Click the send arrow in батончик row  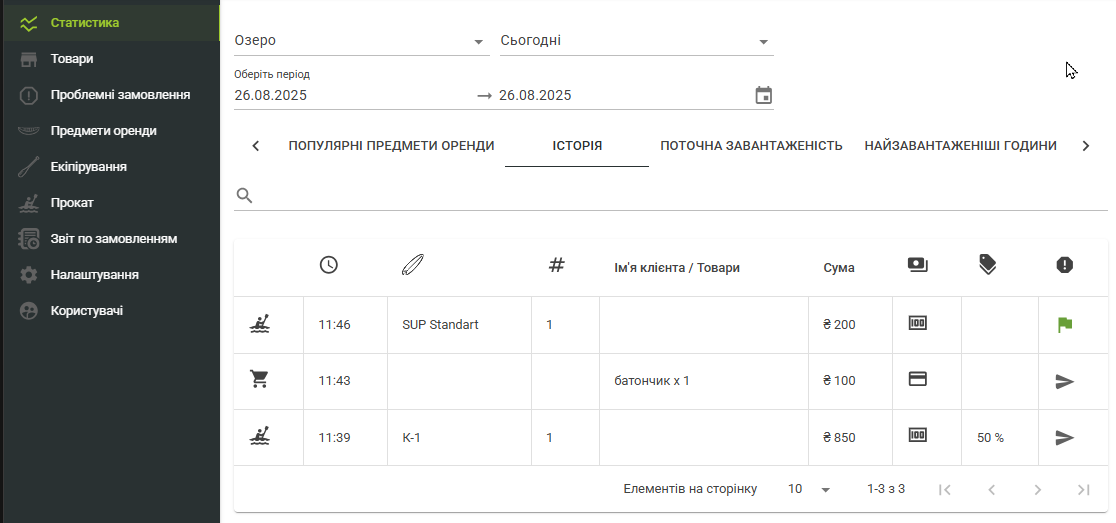[1064, 381]
